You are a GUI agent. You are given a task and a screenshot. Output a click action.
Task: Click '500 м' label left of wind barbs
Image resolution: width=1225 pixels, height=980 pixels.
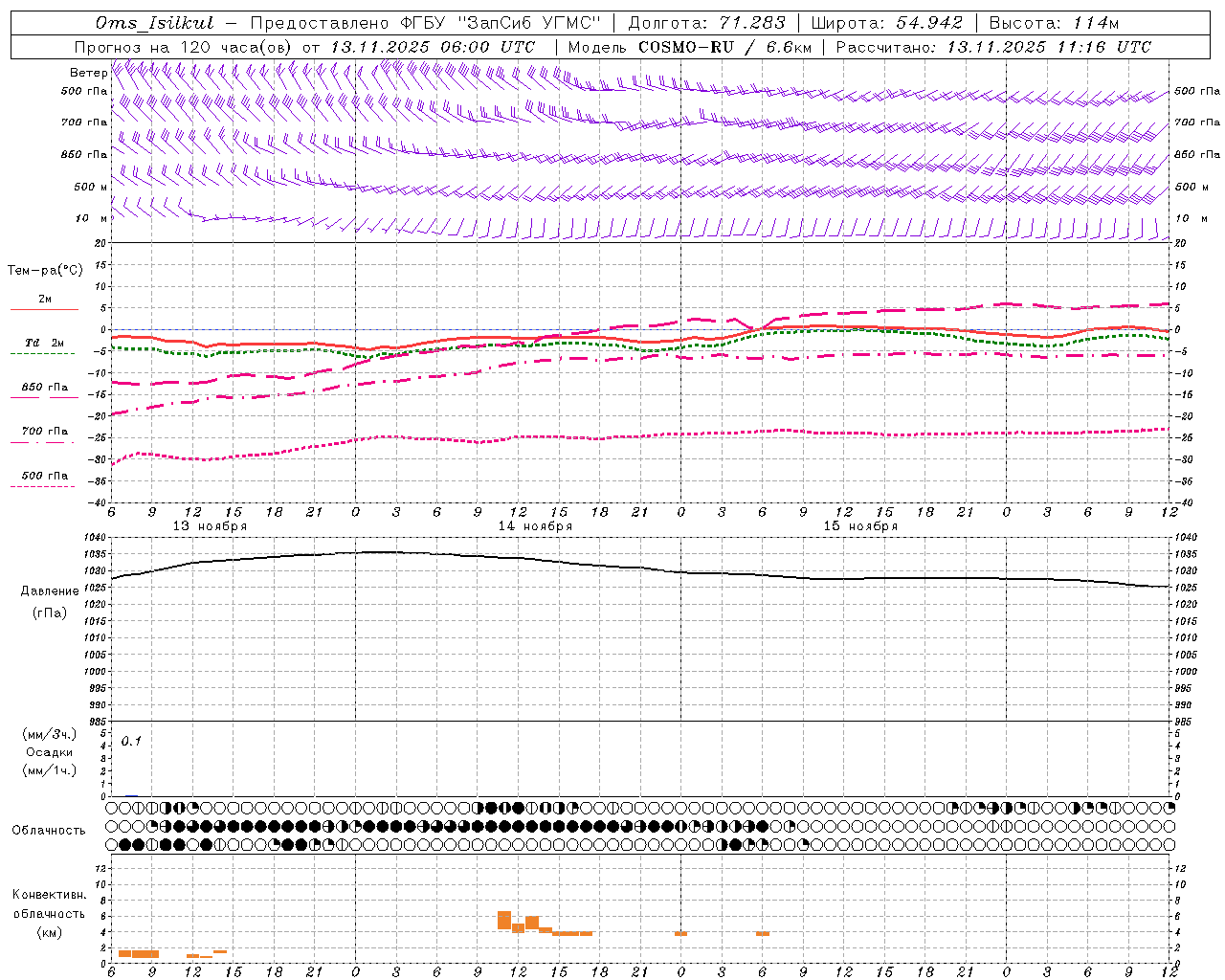[90, 187]
